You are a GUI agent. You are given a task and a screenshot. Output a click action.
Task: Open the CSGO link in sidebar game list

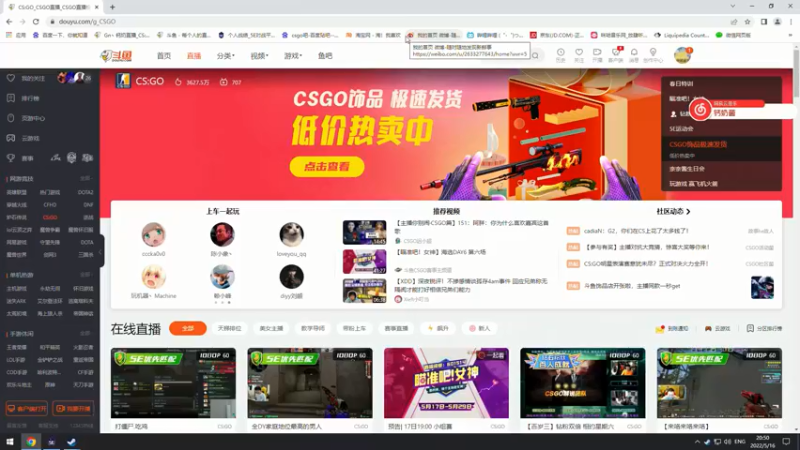pyautogui.click(x=50, y=217)
